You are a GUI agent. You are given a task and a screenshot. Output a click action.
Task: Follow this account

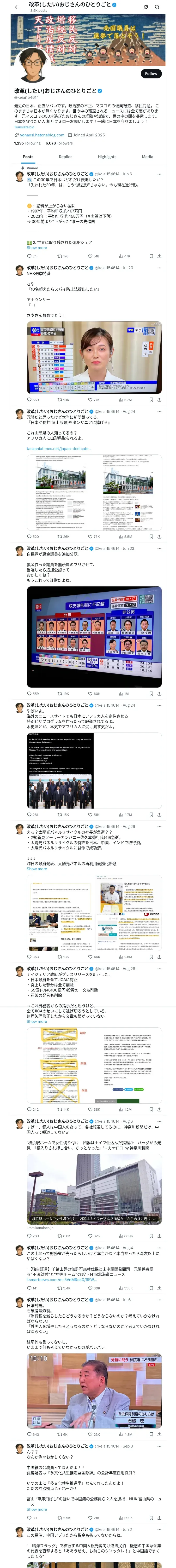click(151, 73)
